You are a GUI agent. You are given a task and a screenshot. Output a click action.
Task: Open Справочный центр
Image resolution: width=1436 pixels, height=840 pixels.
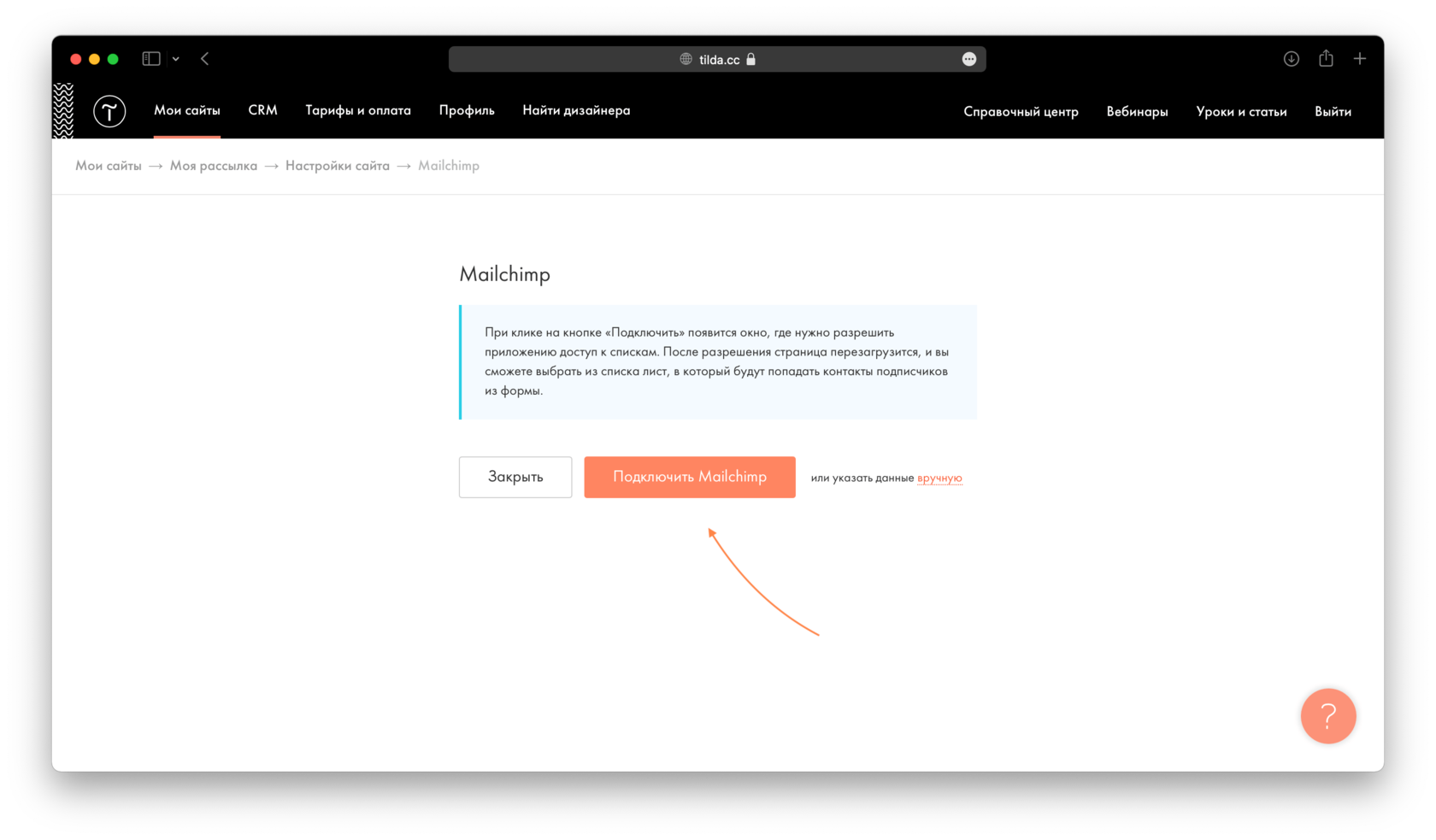click(1021, 111)
